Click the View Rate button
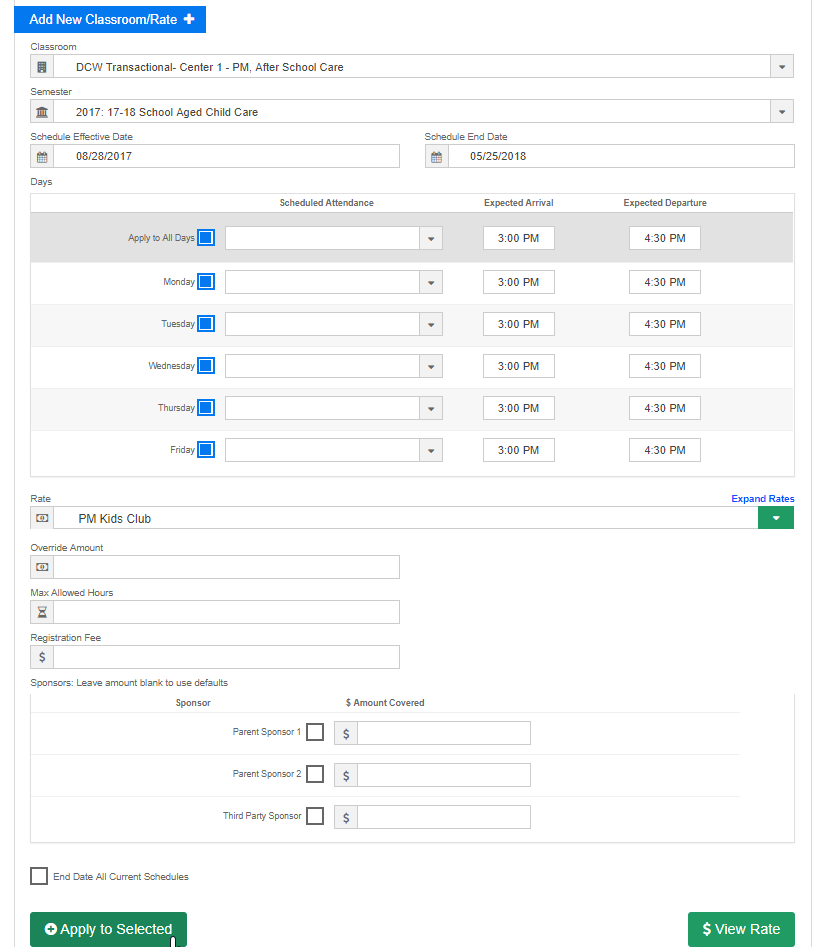Viewport: 825px width, 947px height. coord(741,929)
